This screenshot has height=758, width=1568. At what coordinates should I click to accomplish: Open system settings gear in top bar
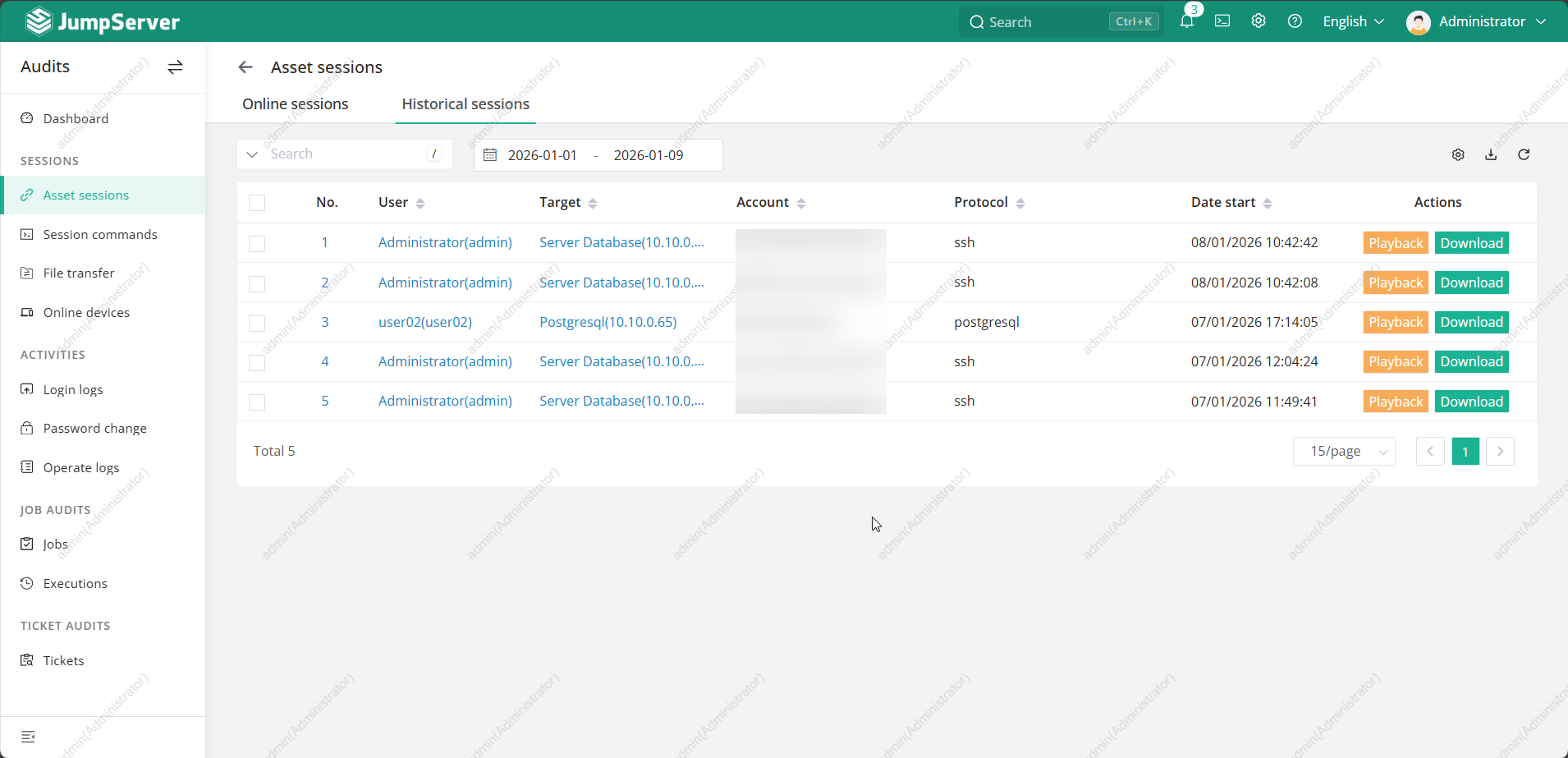(x=1259, y=21)
